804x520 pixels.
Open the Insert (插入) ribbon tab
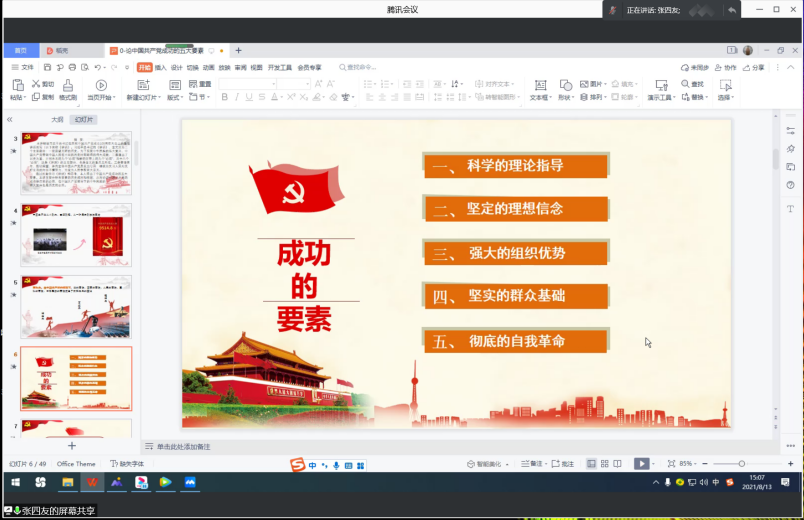coord(160,67)
